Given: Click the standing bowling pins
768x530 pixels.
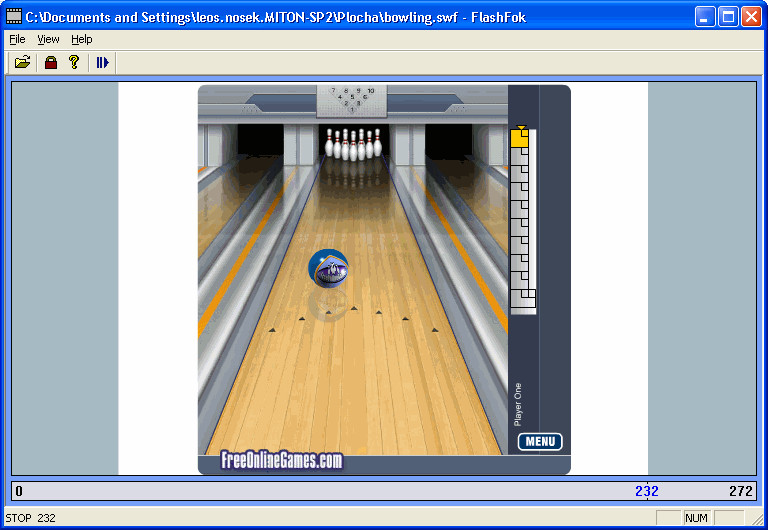Looking at the screenshot, I should click(354, 144).
